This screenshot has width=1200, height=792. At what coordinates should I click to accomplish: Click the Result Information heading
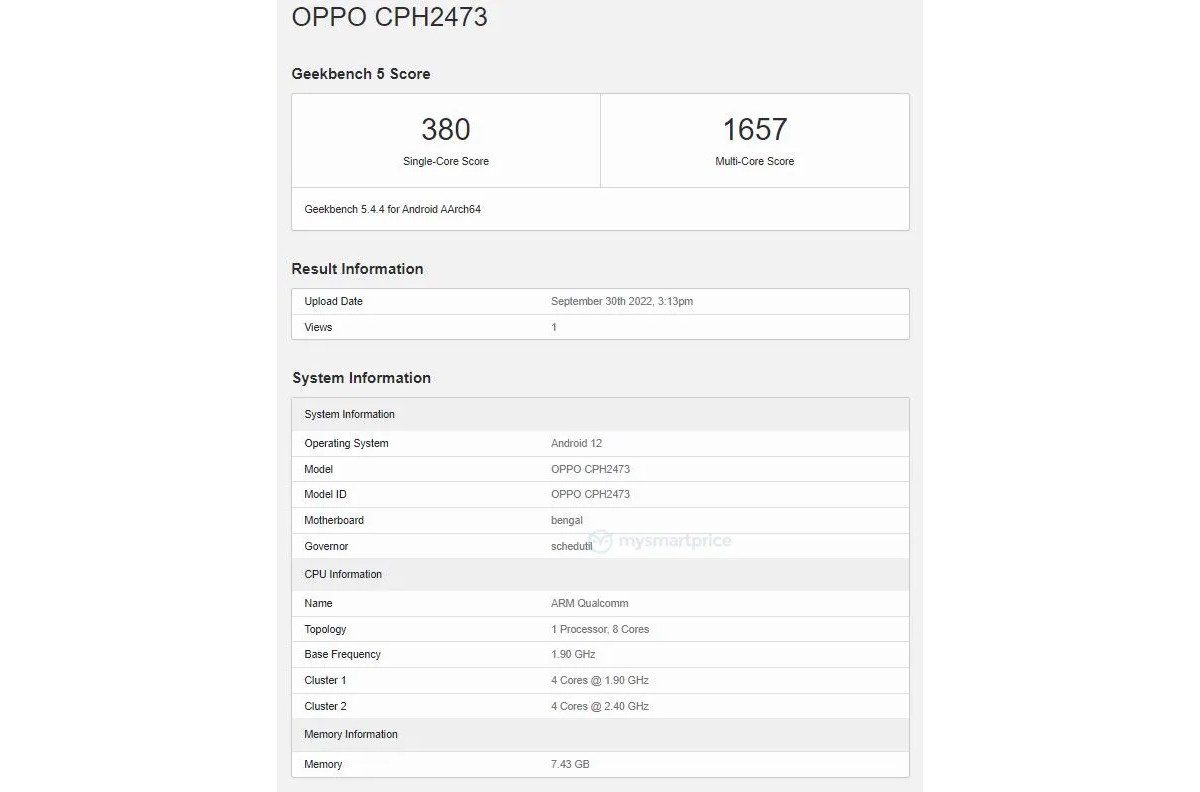pyautogui.click(x=356, y=268)
